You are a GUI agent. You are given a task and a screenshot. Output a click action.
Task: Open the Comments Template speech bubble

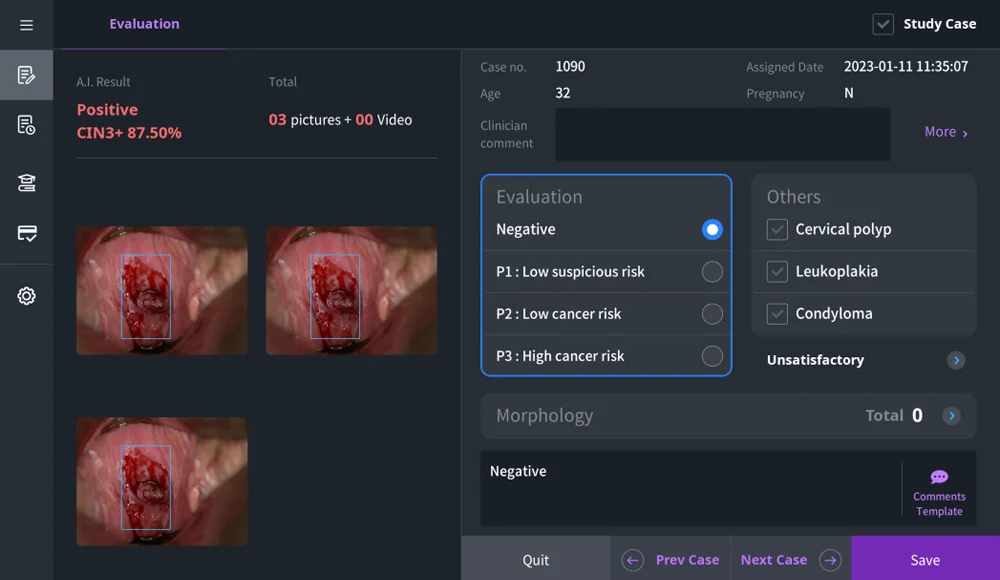pos(939,478)
